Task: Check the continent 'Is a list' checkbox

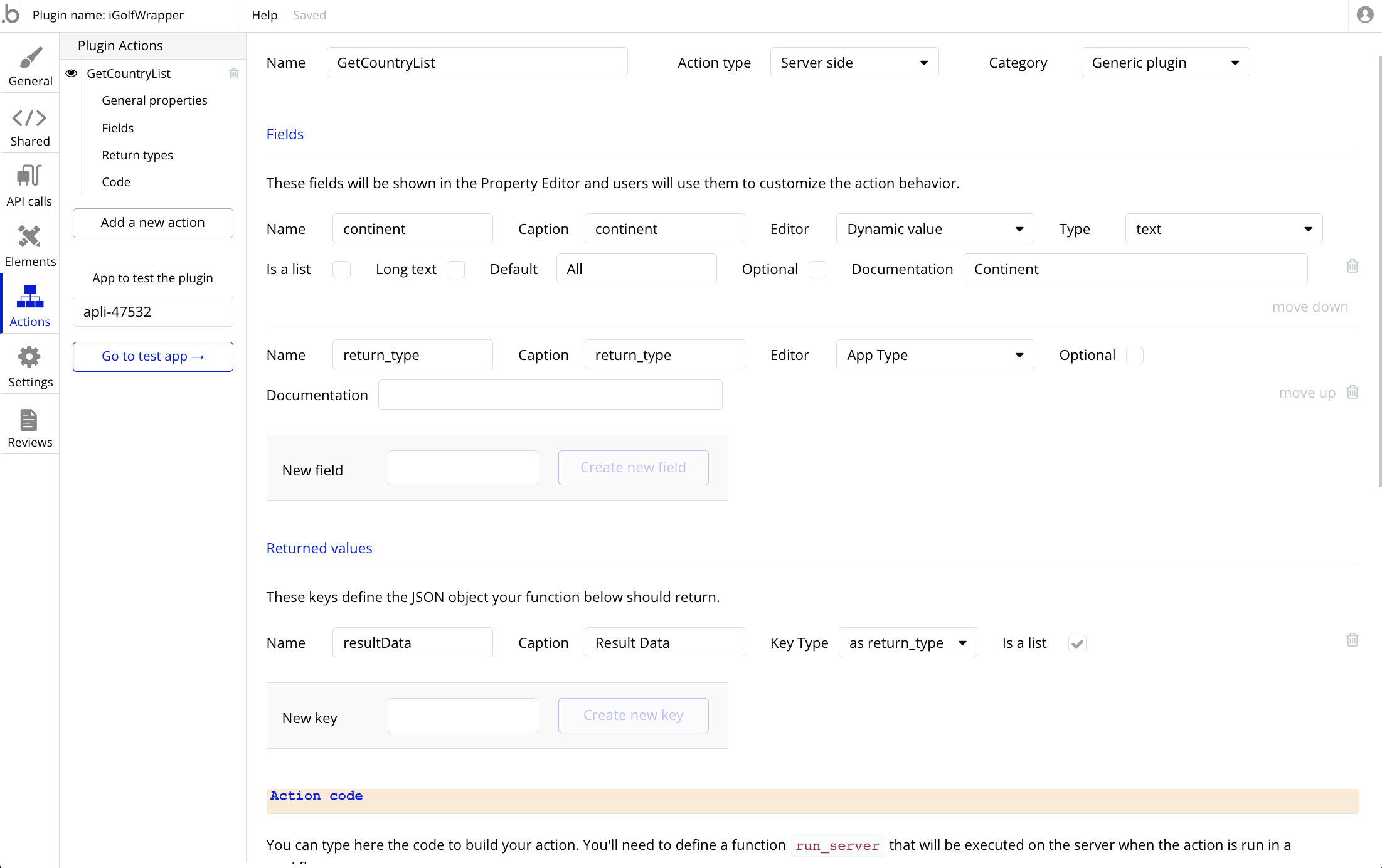Action: coord(341,270)
